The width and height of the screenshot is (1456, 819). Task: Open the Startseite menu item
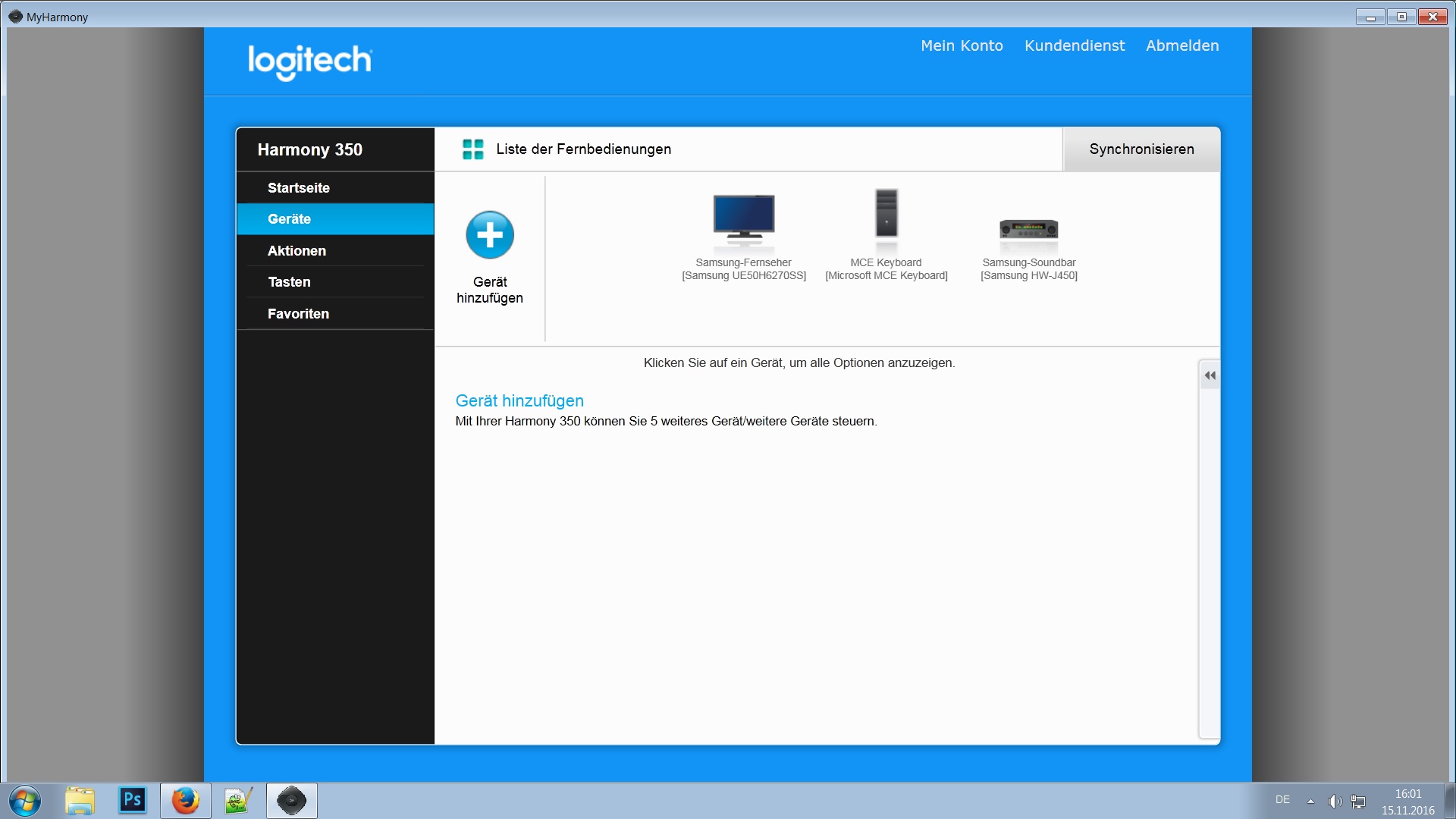(x=335, y=187)
